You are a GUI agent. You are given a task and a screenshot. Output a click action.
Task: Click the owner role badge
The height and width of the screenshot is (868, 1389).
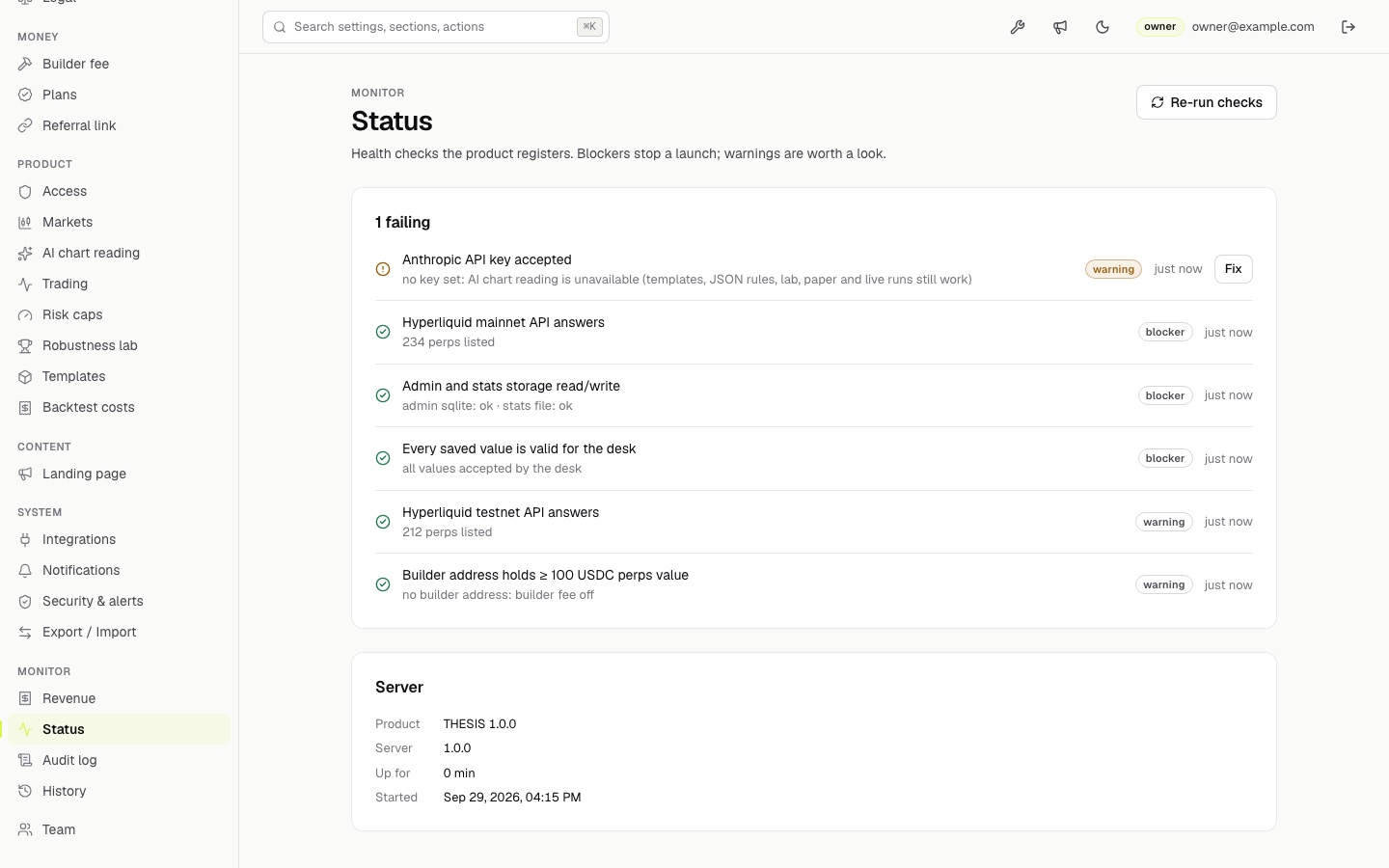1159,27
